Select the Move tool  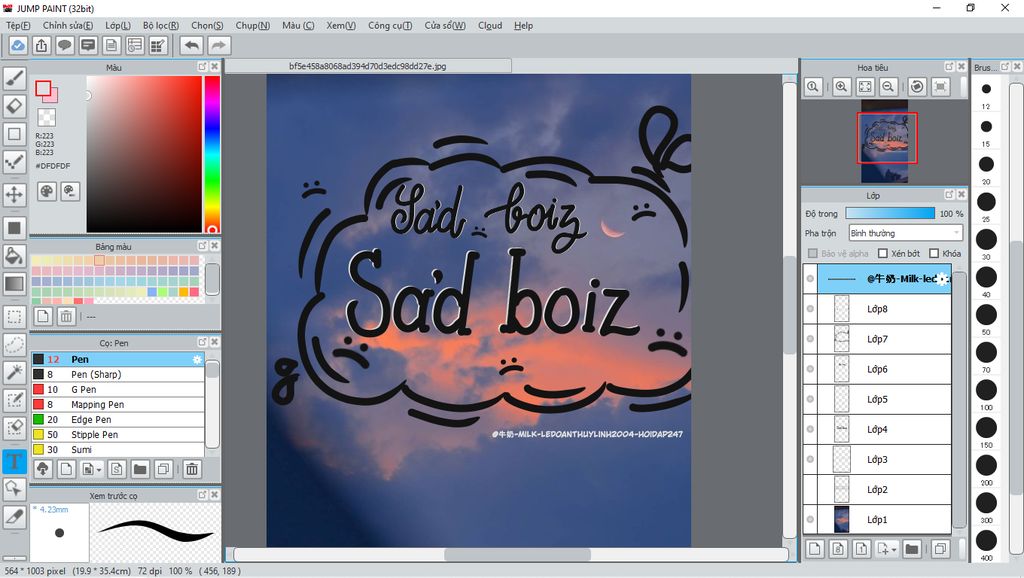14,194
